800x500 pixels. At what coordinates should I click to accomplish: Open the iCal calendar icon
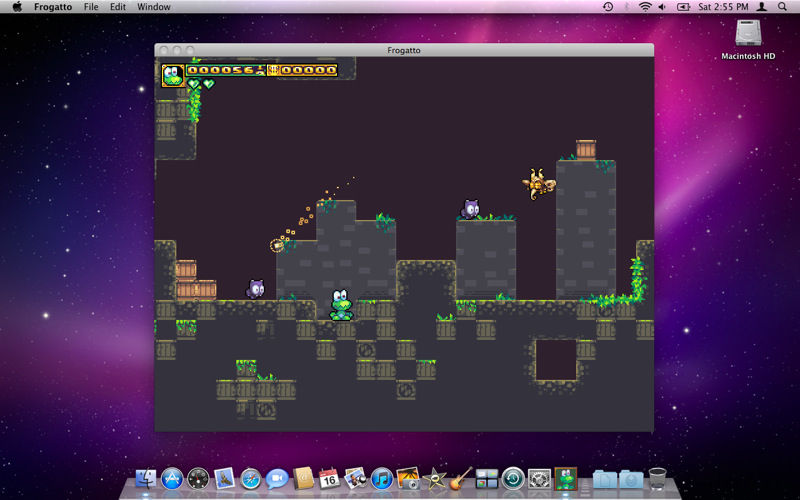tap(329, 479)
